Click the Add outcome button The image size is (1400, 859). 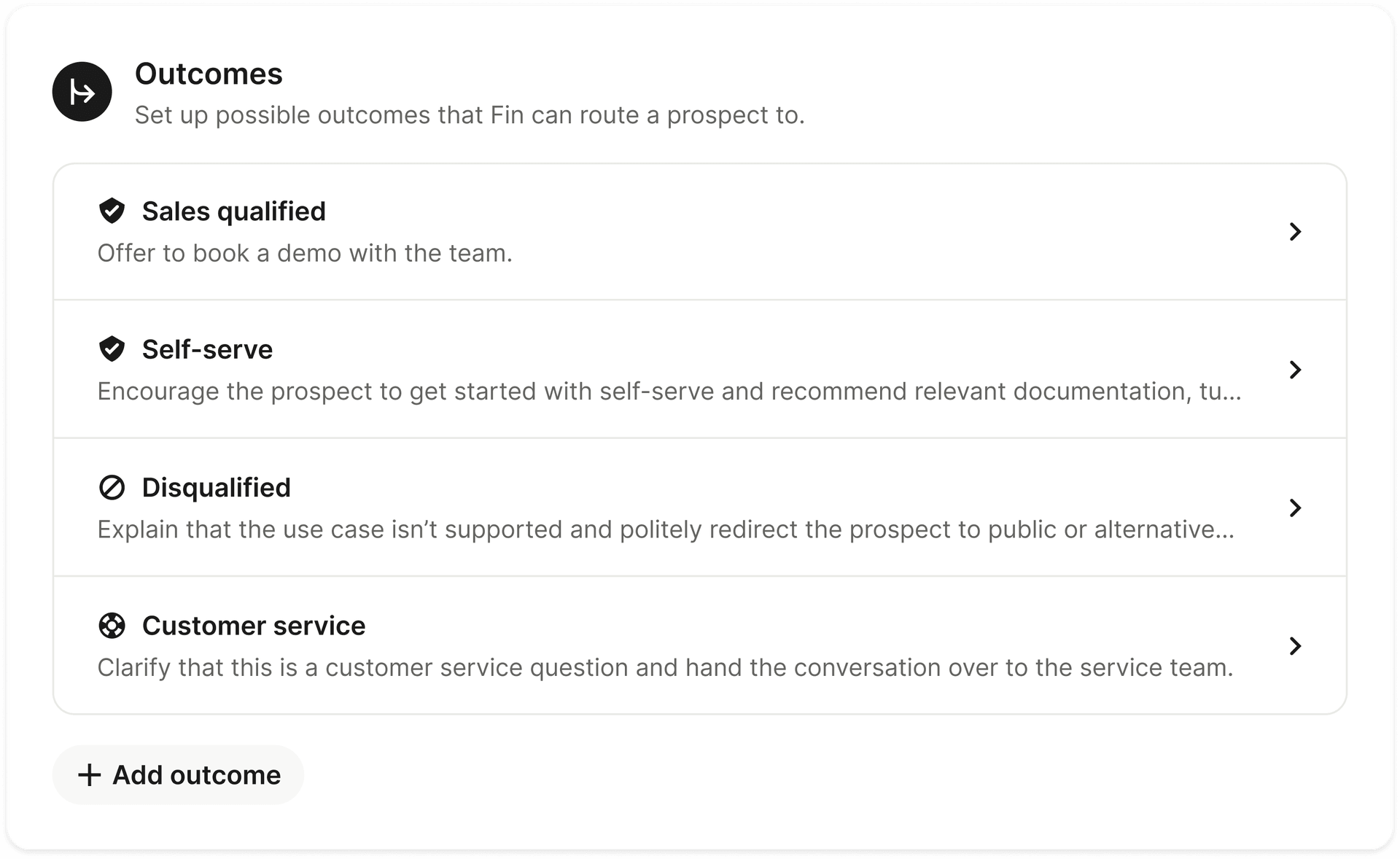(x=178, y=774)
